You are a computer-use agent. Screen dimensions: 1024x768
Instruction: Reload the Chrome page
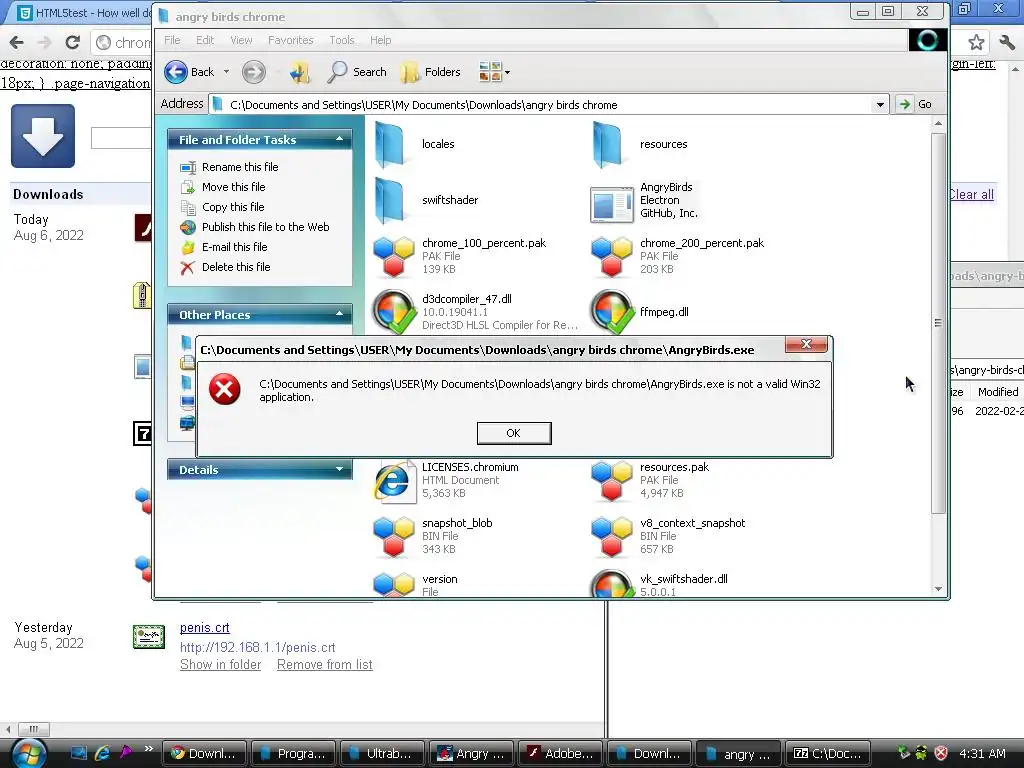72,42
